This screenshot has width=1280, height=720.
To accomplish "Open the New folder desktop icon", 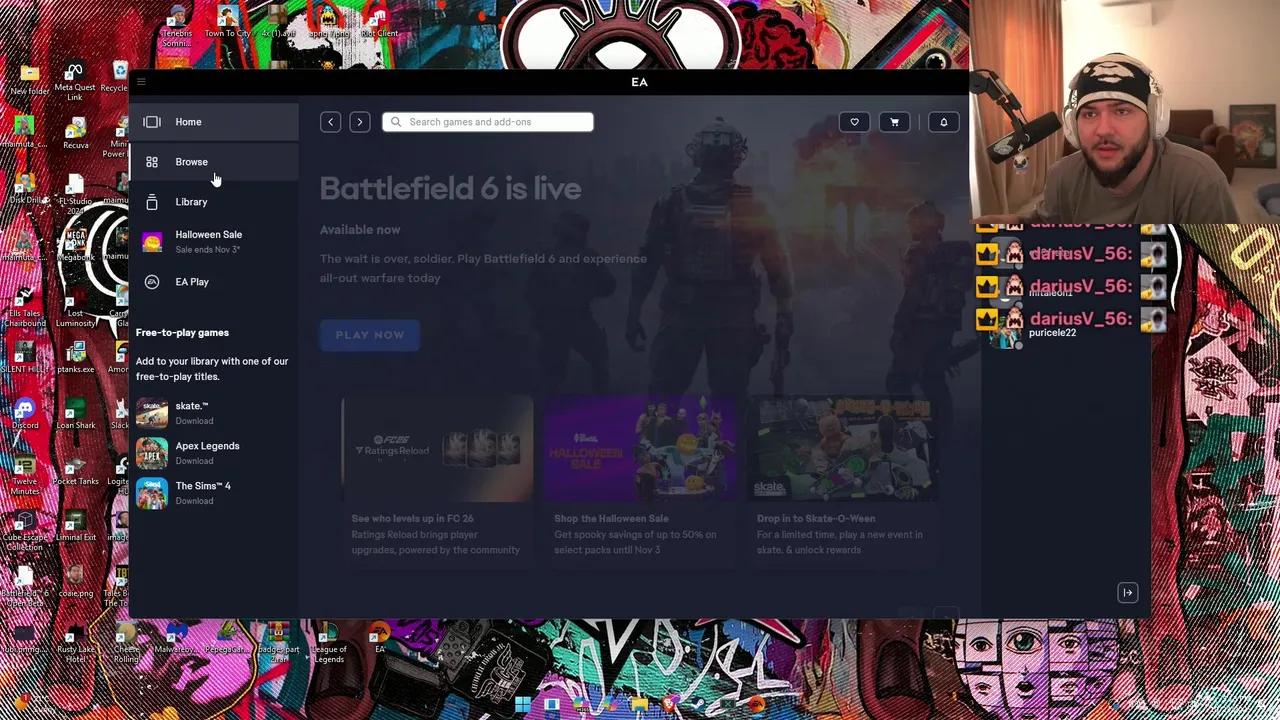I will click(x=29, y=78).
